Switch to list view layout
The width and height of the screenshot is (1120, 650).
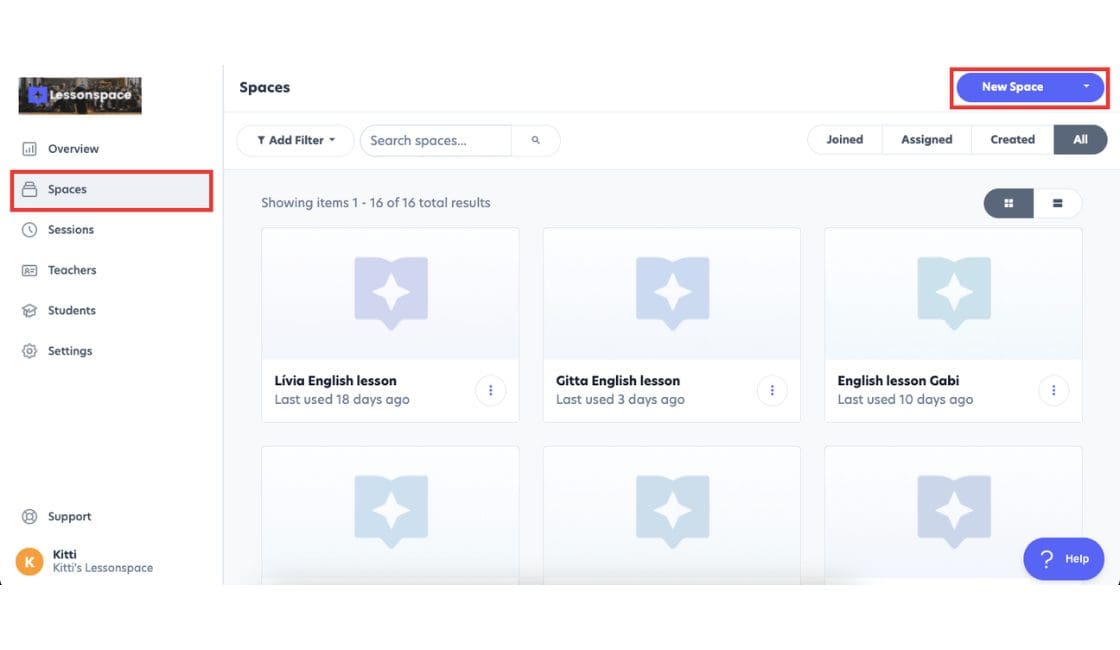click(1057, 203)
